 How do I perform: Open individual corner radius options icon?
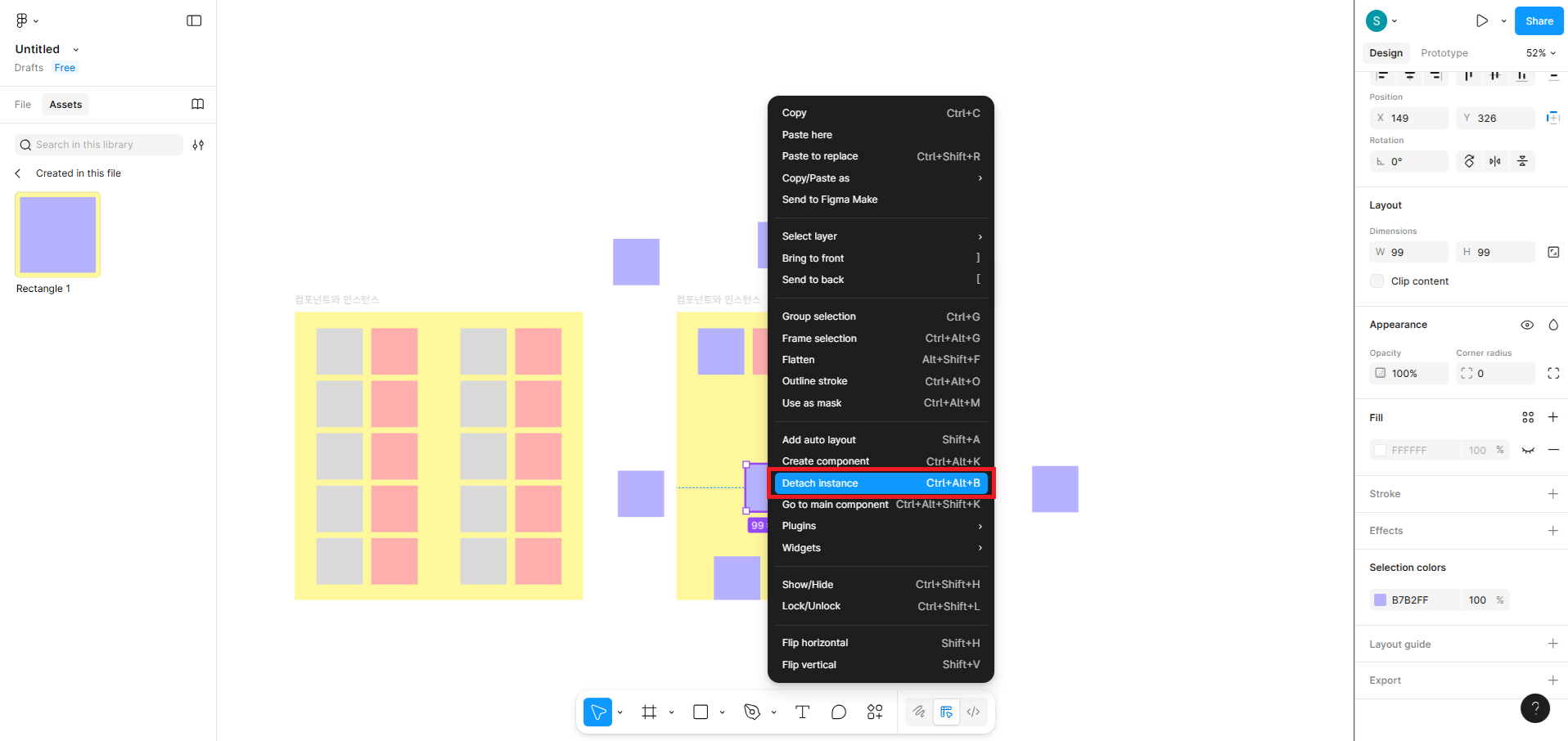coord(1553,373)
